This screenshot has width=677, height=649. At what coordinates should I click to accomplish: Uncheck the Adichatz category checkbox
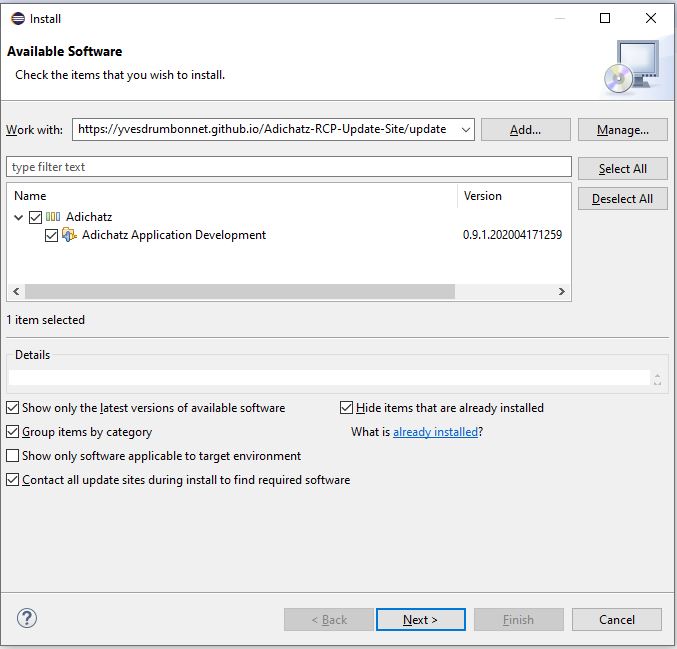[x=36, y=217]
